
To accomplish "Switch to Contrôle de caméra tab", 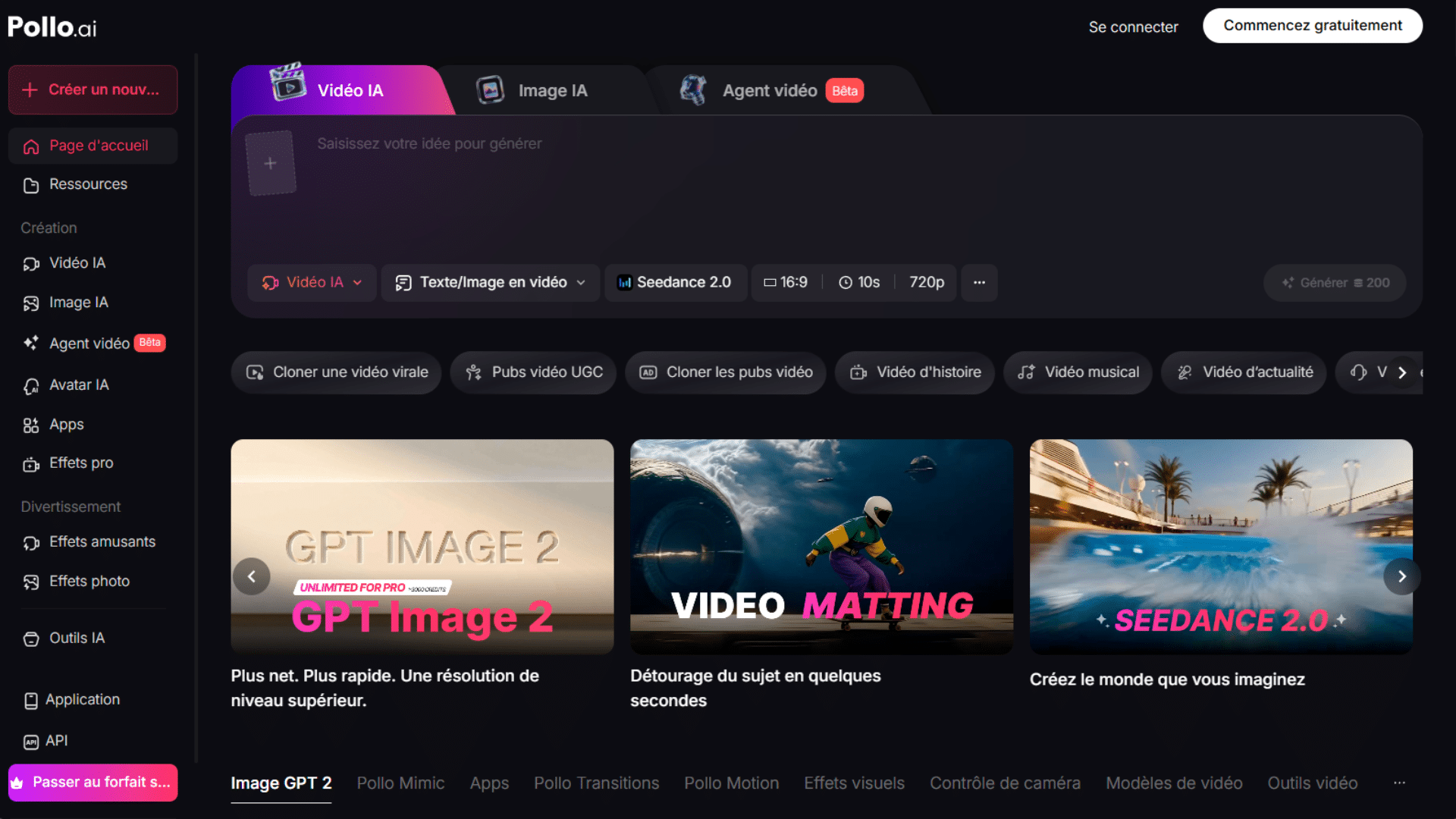I will (1005, 783).
